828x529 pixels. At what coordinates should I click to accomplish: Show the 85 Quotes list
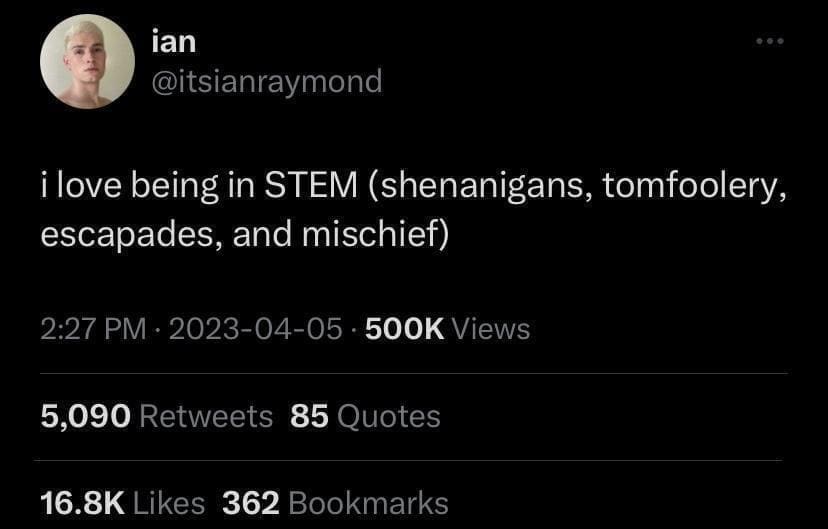click(x=365, y=416)
